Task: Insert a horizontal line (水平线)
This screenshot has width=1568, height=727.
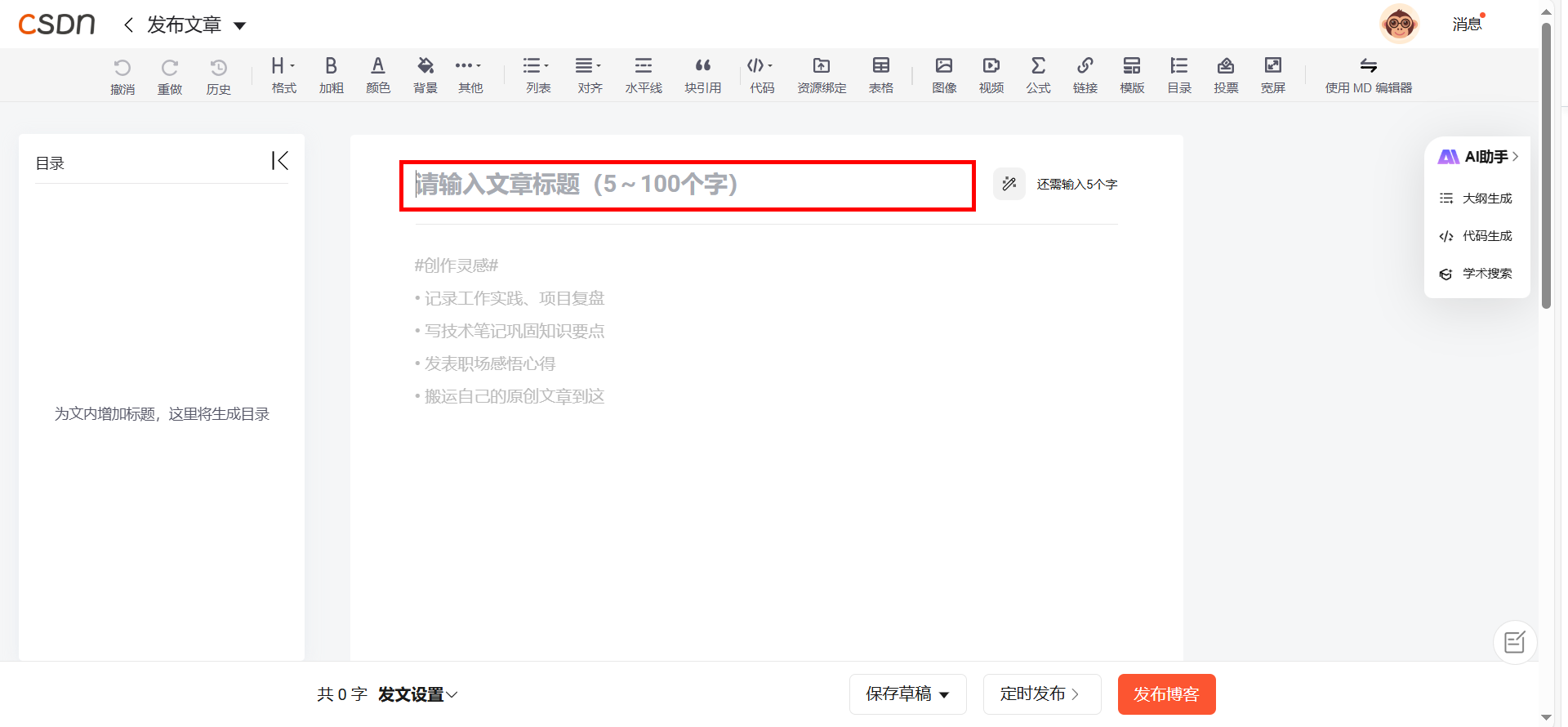Action: coord(644,67)
